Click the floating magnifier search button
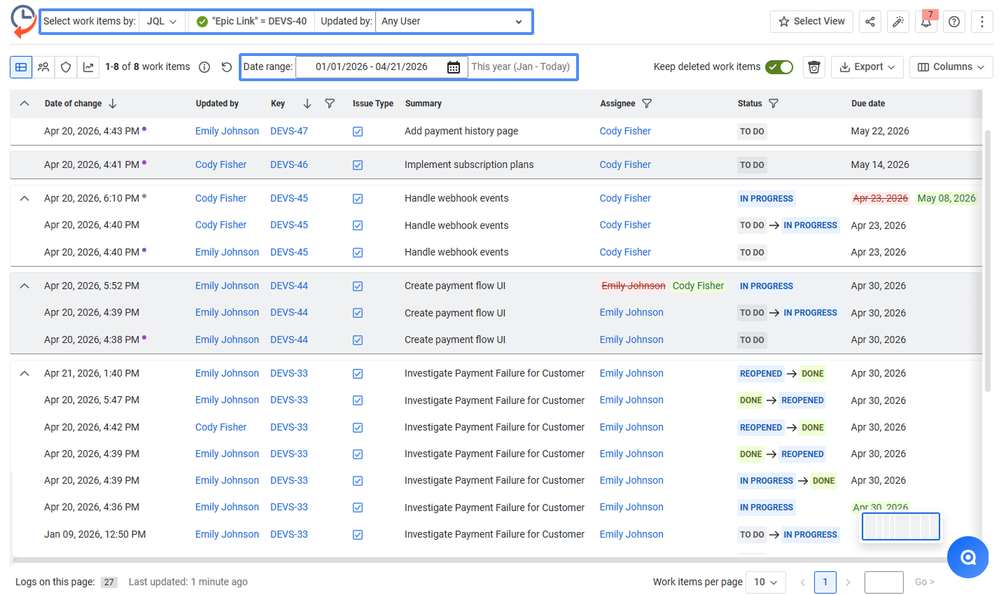 [x=966, y=557]
